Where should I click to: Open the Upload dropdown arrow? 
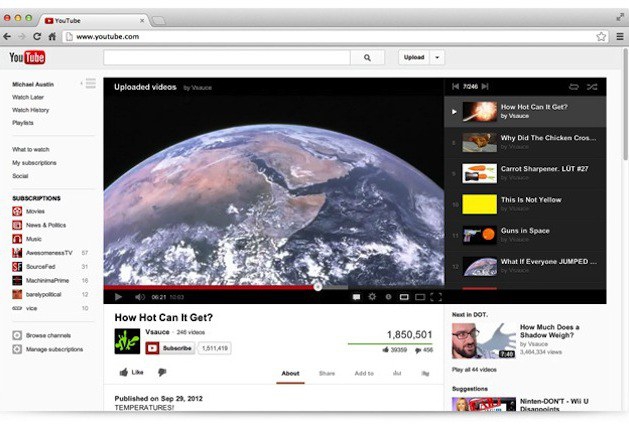coord(437,57)
